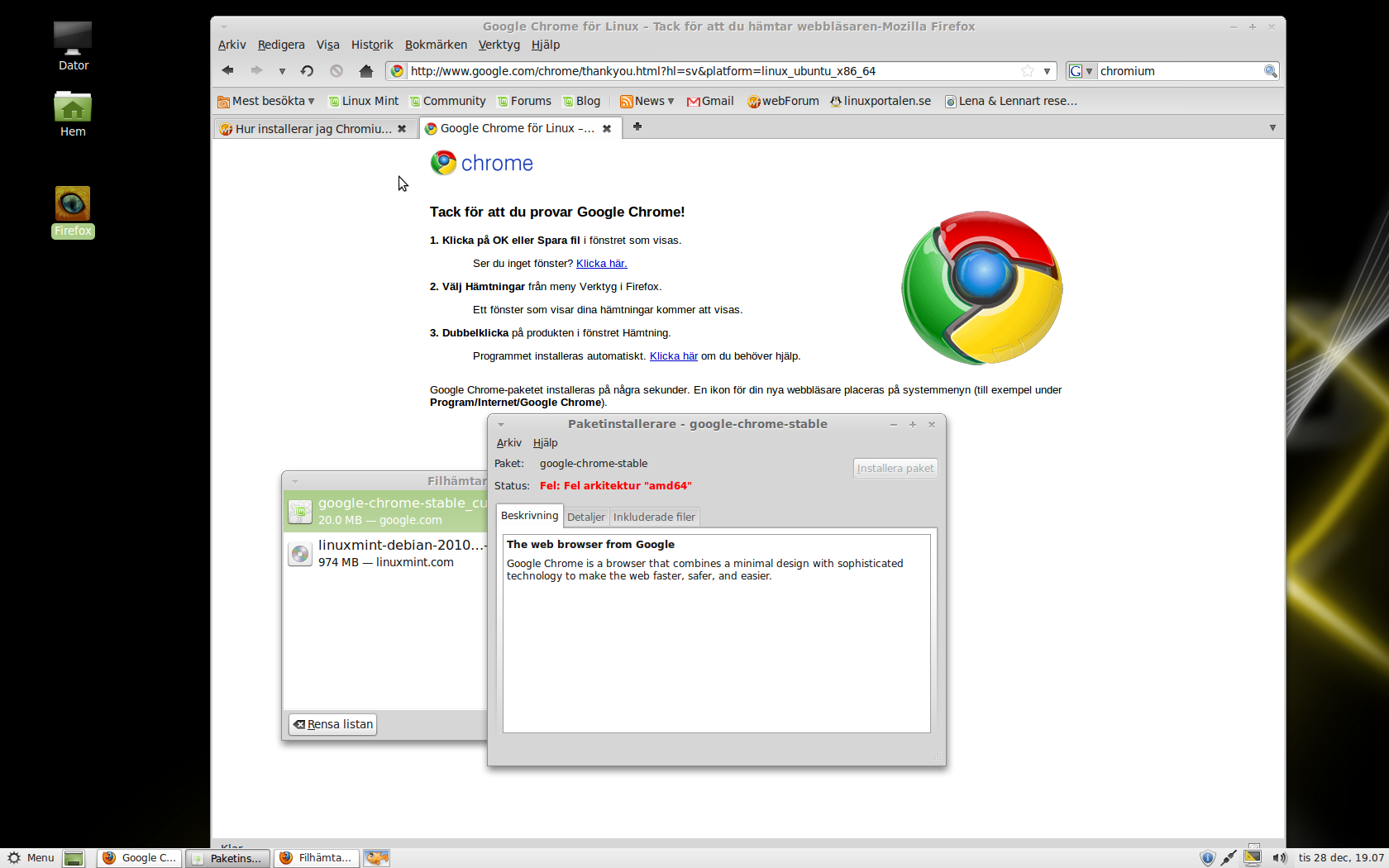Open the Visa menu
The image size is (1389, 868).
[327, 45]
